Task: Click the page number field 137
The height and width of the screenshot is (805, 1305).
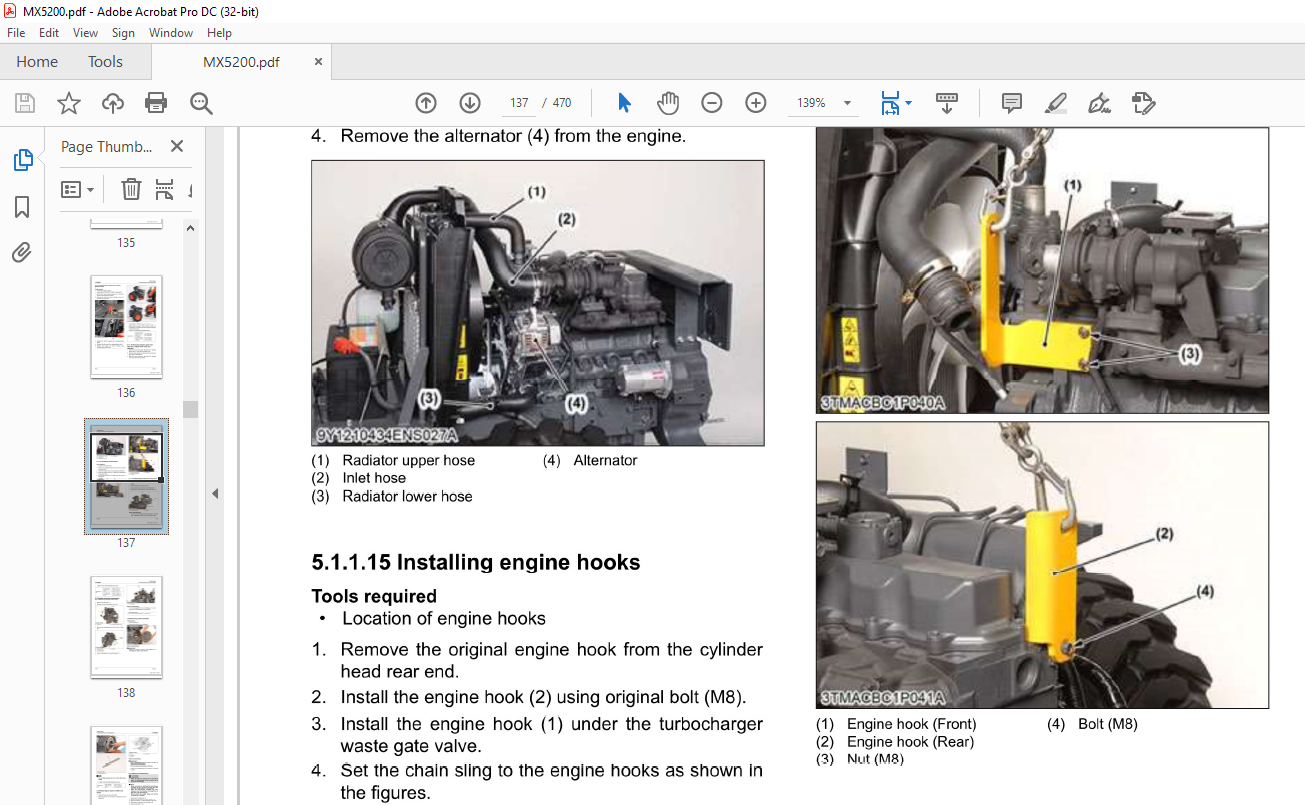Action: point(519,103)
